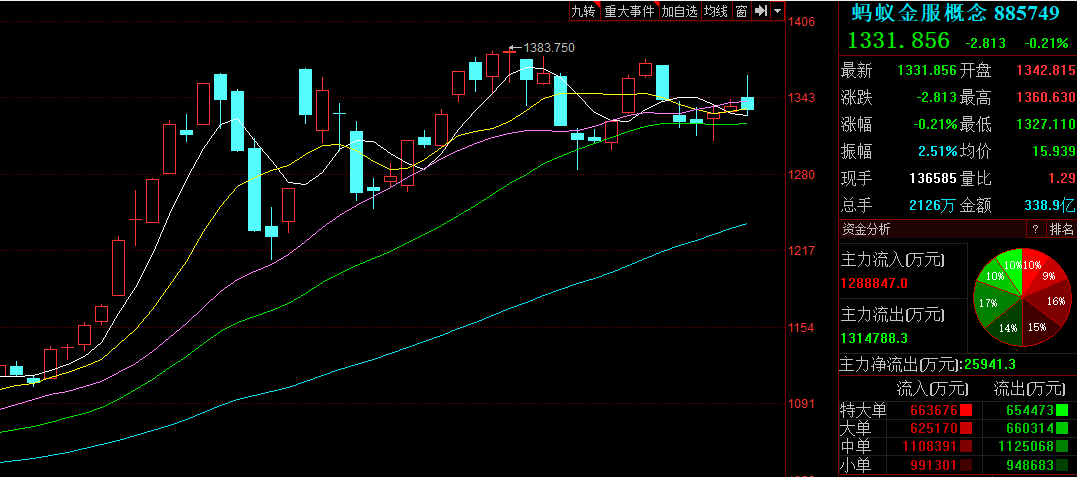Click the 大单 outflow green swatch
Viewport: 1077px width, 477px height.
pyautogui.click(x=1062, y=428)
